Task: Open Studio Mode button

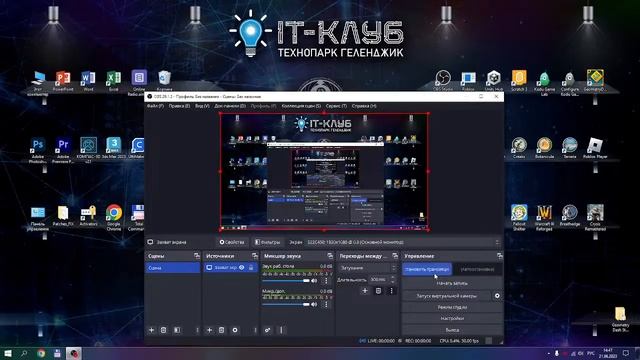Action: pyautogui.click(x=452, y=307)
